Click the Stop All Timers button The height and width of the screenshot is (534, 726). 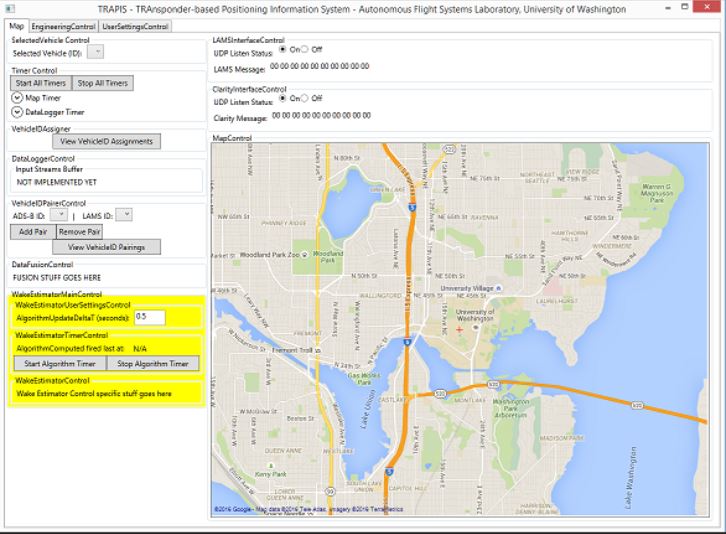[x=102, y=83]
